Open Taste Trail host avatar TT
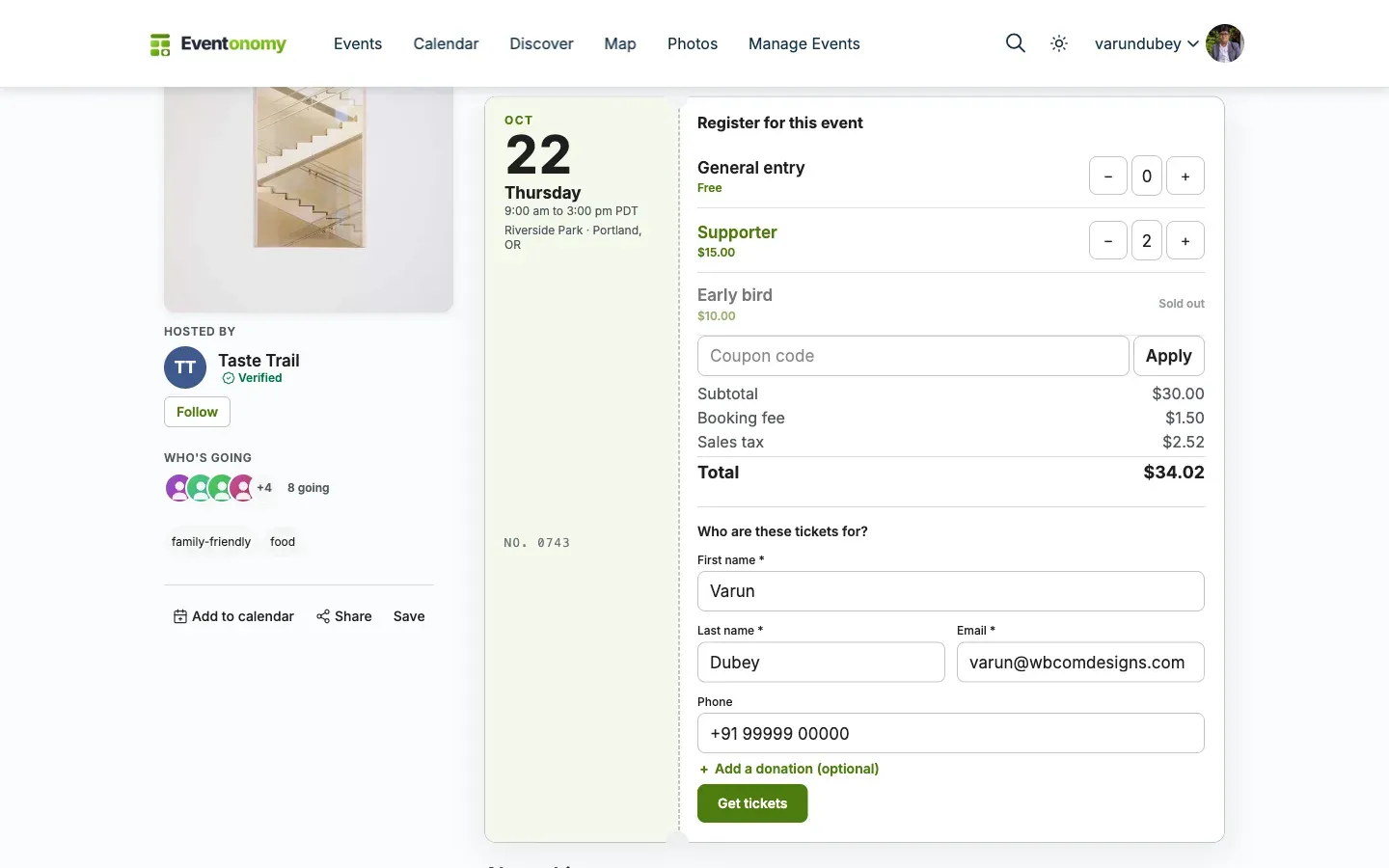Image resolution: width=1389 pixels, height=868 pixels. [185, 367]
